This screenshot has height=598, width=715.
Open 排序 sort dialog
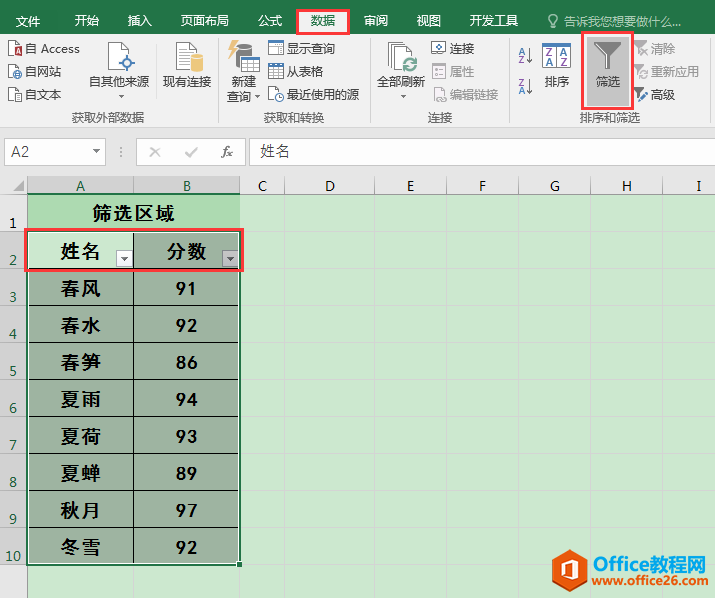click(556, 65)
